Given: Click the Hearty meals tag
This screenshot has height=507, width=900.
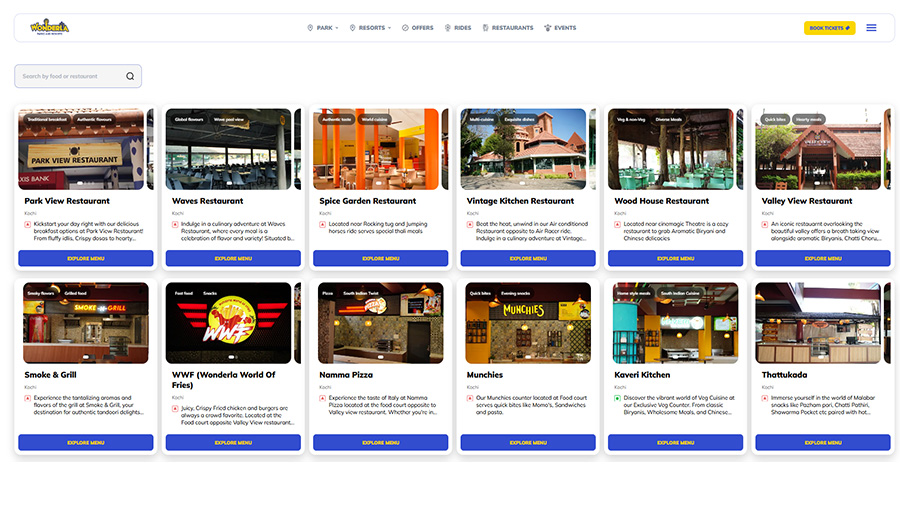Looking at the screenshot, I should click(809, 119).
